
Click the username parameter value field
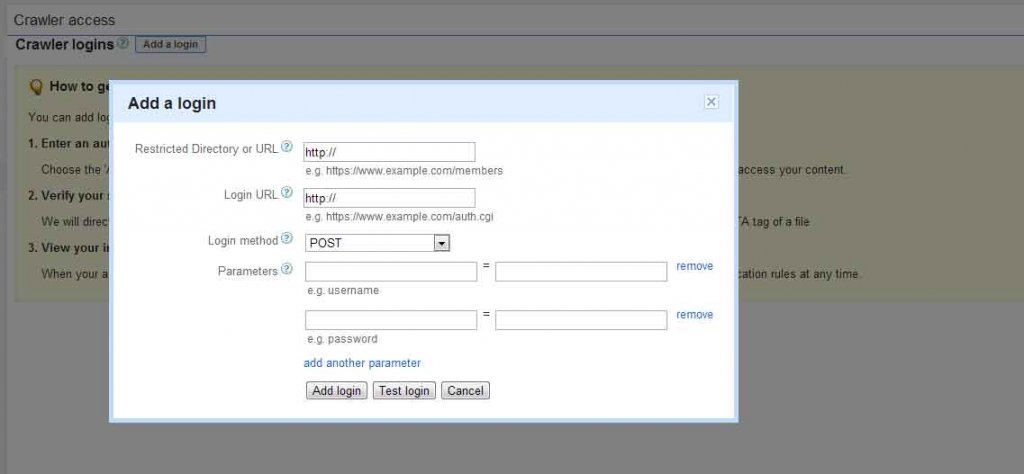[581, 272]
